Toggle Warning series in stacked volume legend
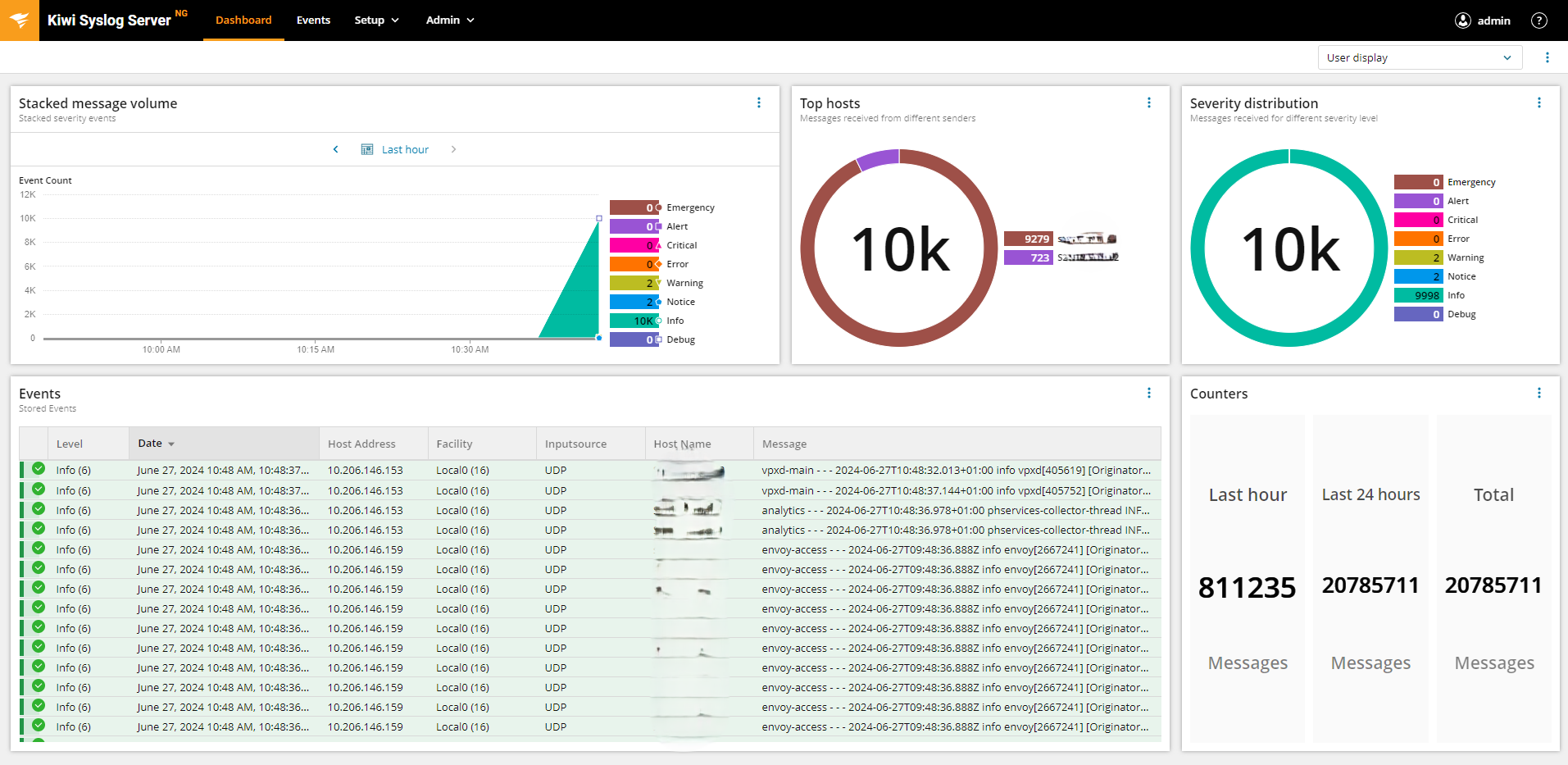This screenshot has width=1568, height=765. [x=657, y=284]
